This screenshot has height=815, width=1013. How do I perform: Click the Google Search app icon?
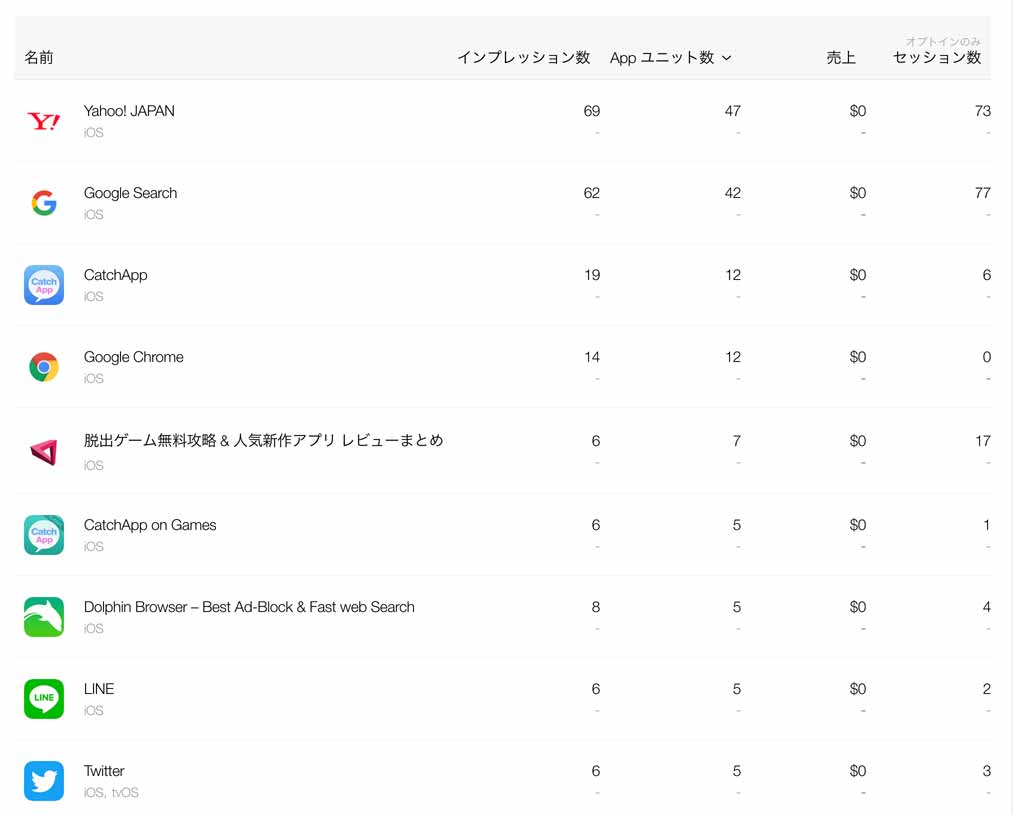(44, 203)
